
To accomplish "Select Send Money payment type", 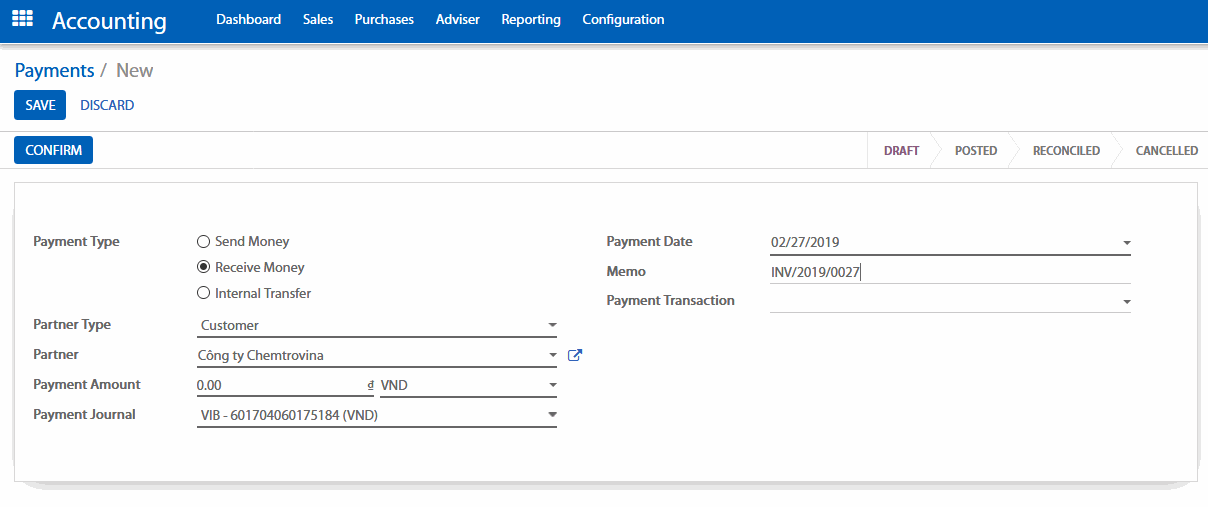I will [204, 241].
